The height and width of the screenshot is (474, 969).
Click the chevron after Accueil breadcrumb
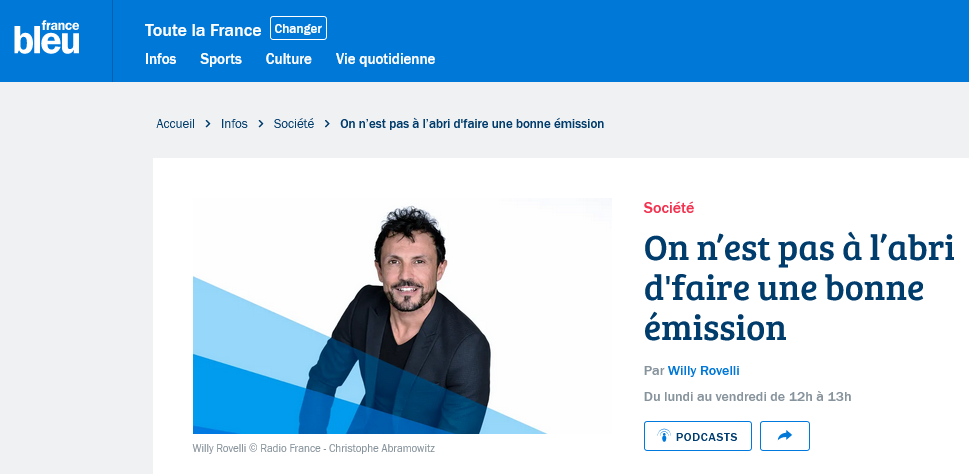coord(208,124)
